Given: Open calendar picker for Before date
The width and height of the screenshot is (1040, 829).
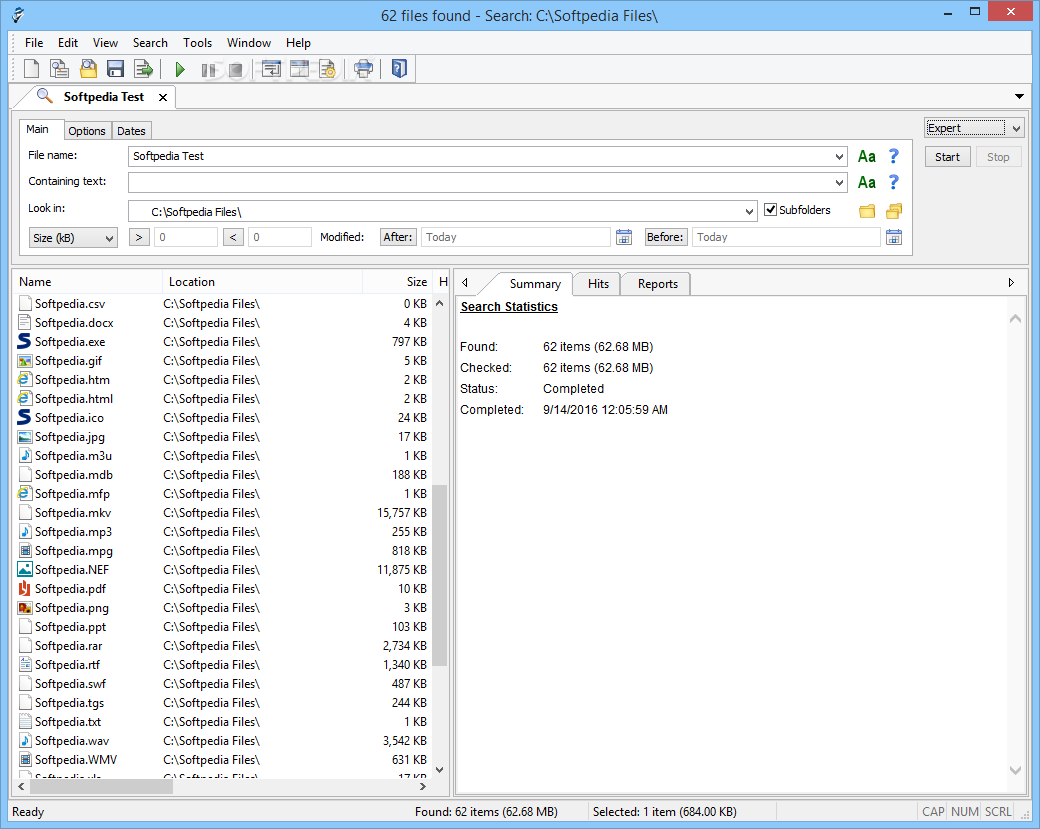Looking at the screenshot, I should pyautogui.click(x=893, y=237).
